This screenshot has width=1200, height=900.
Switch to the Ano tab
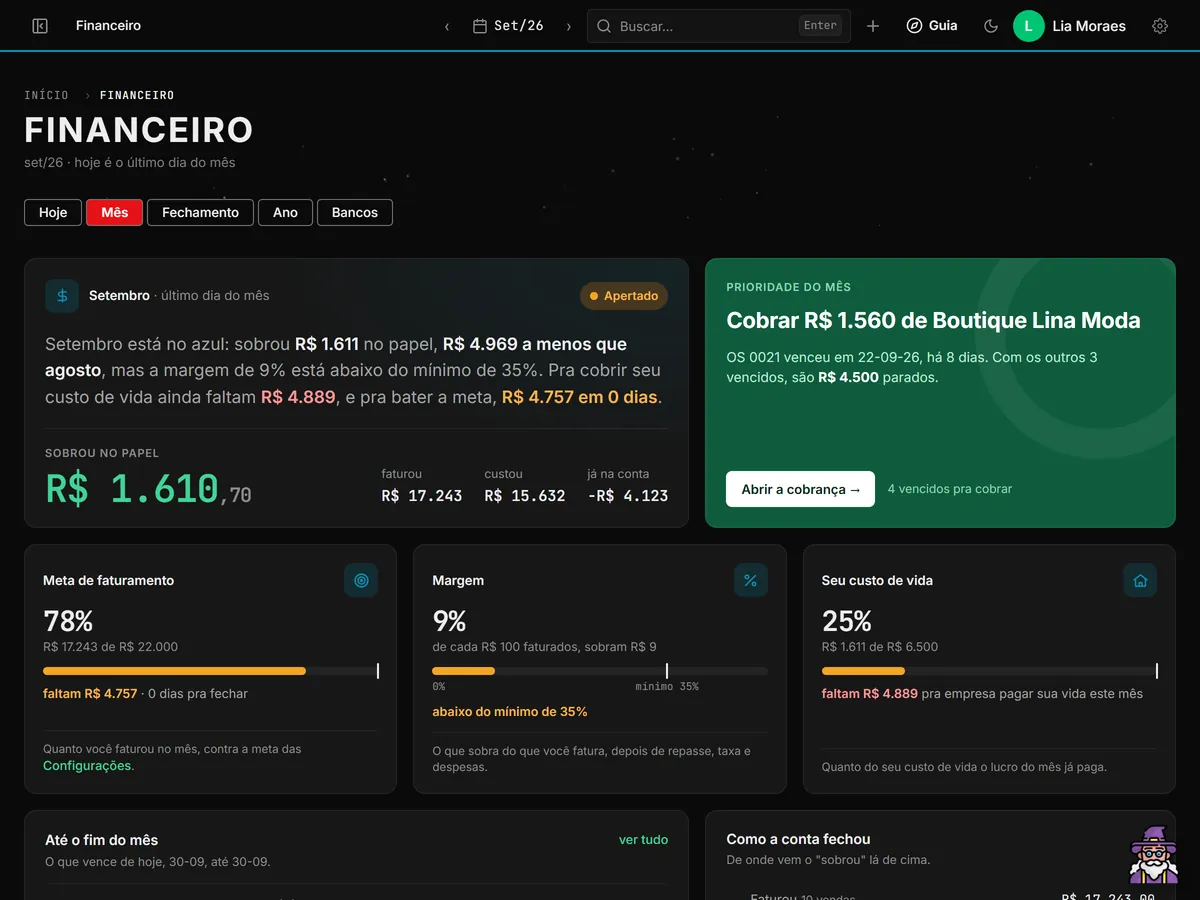[x=285, y=212]
